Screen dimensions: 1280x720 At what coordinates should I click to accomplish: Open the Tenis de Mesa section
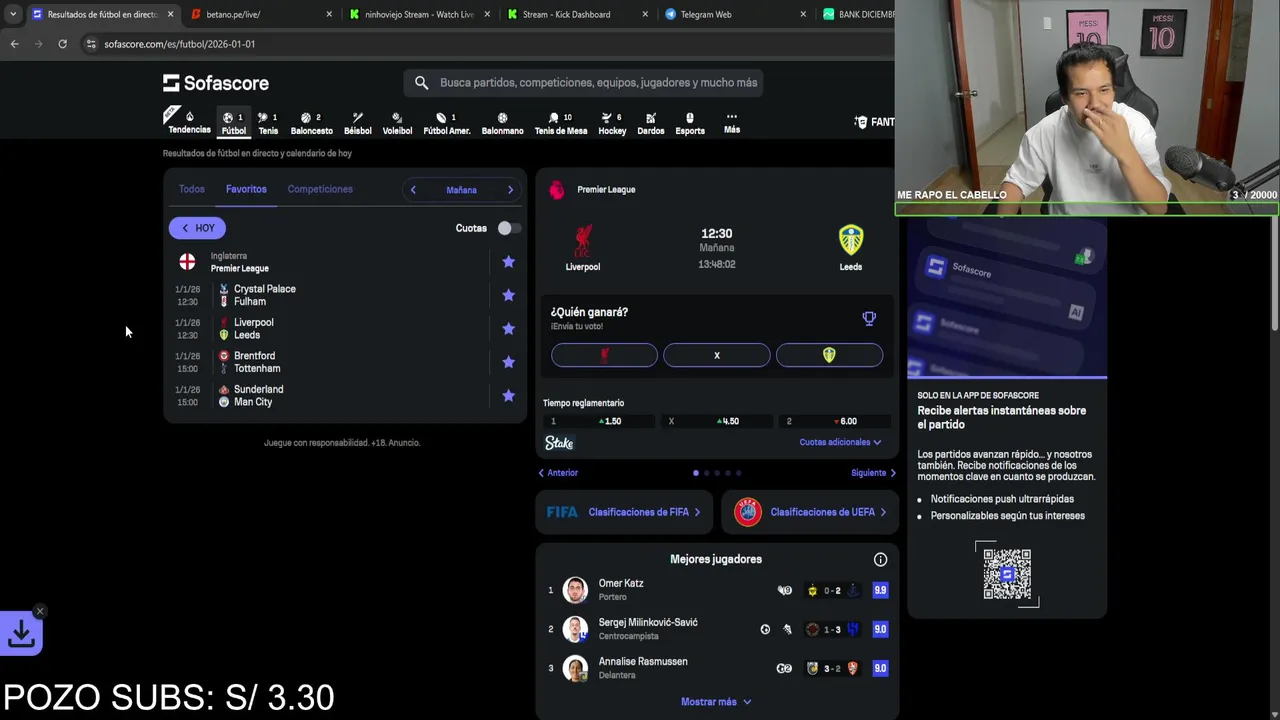pyautogui.click(x=561, y=123)
